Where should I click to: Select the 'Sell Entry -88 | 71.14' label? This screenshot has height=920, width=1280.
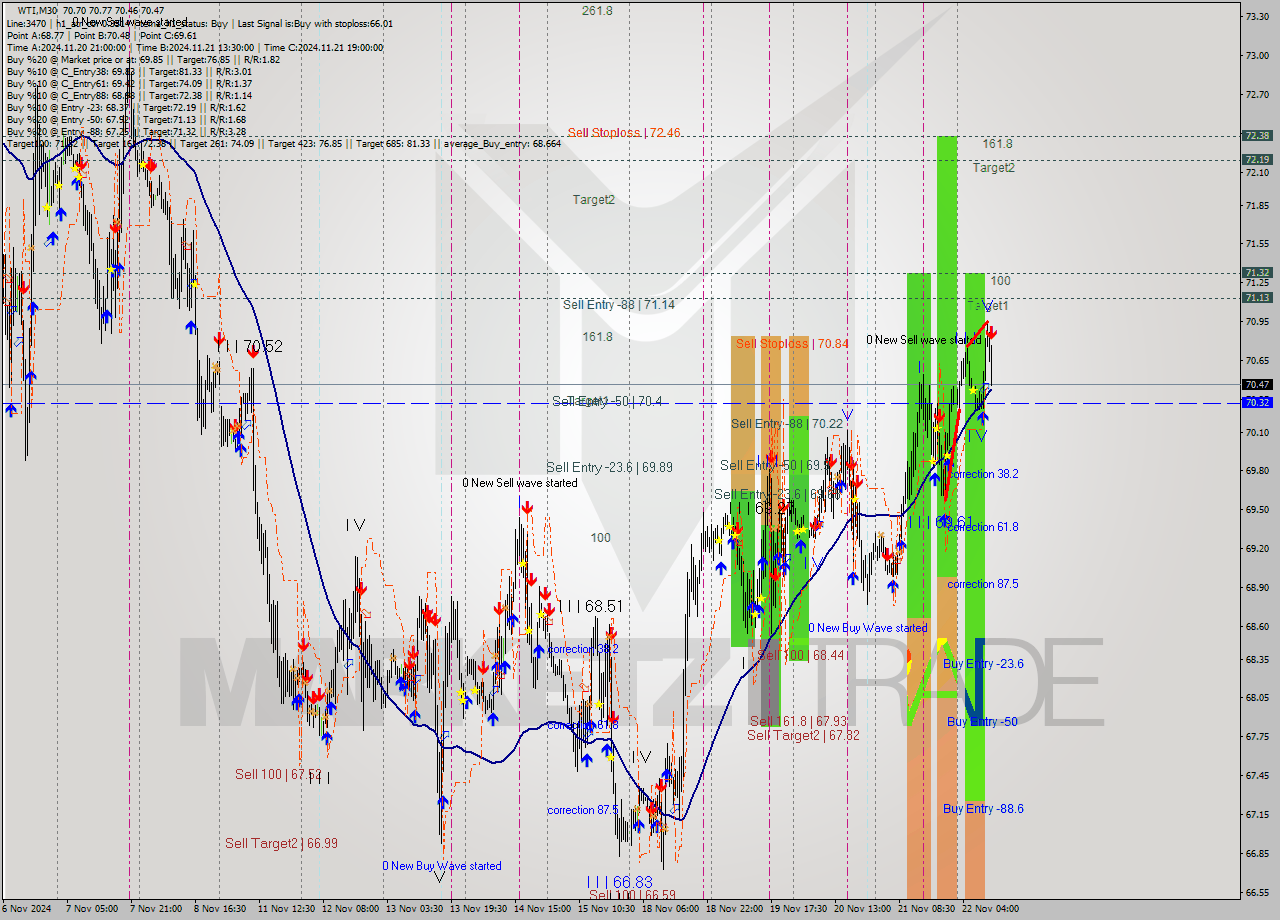click(x=618, y=305)
